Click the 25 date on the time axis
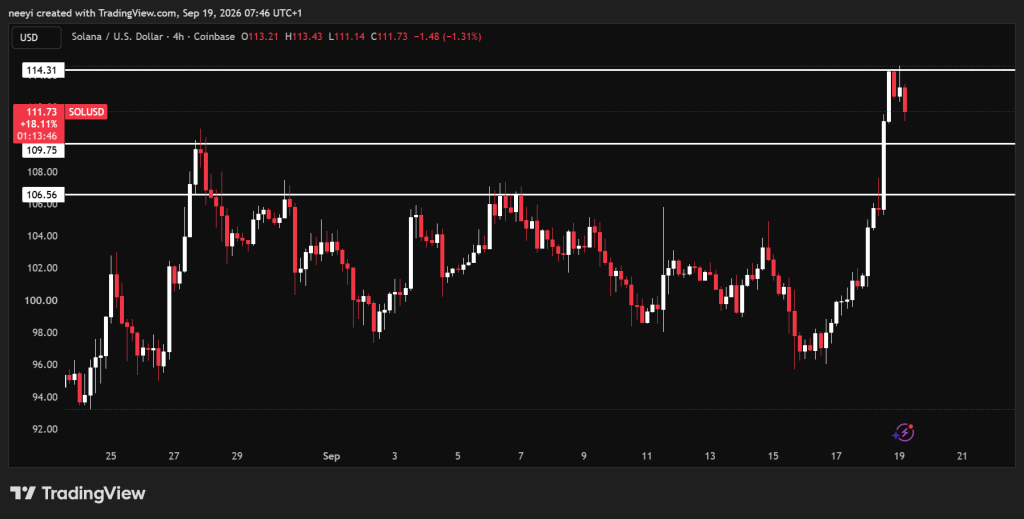The width and height of the screenshot is (1024, 519). 110,456
